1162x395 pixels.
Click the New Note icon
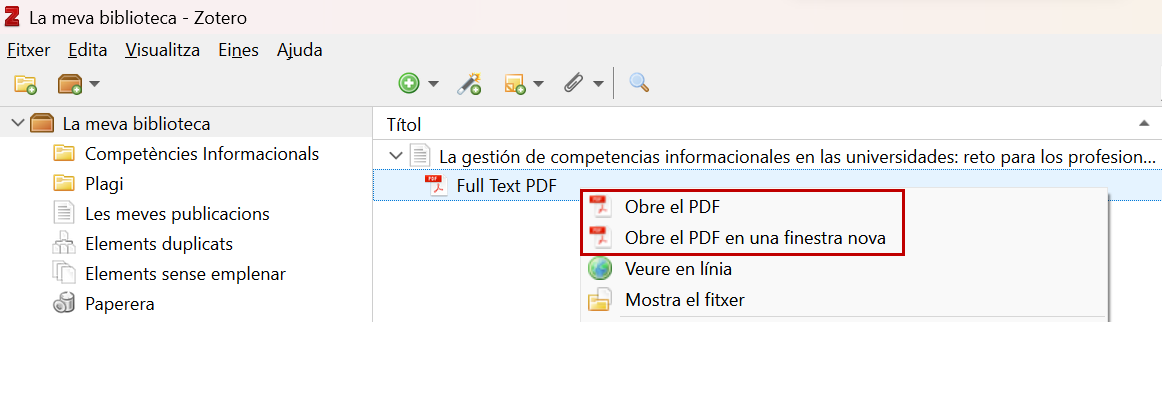pos(515,84)
